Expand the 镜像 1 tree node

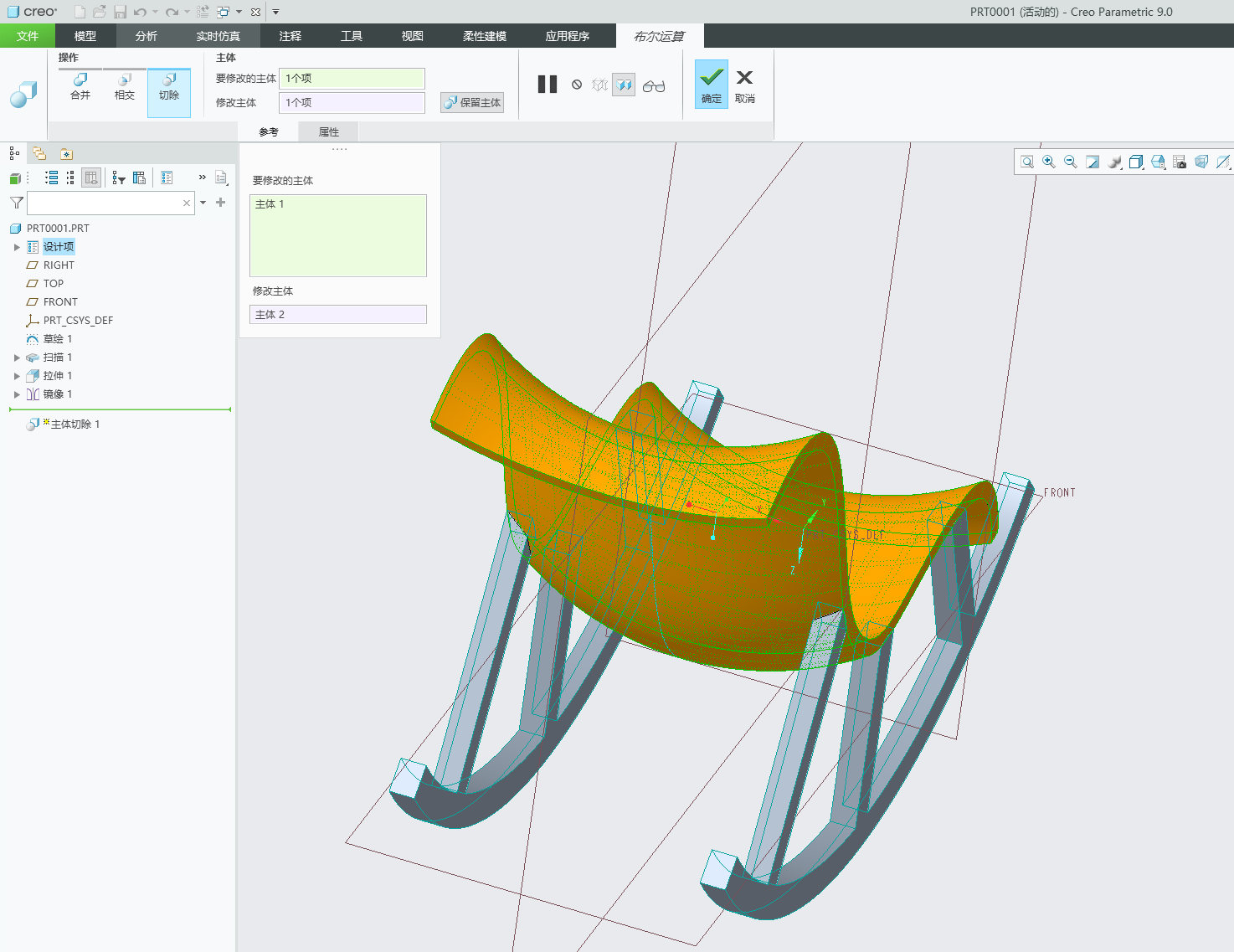[17, 394]
